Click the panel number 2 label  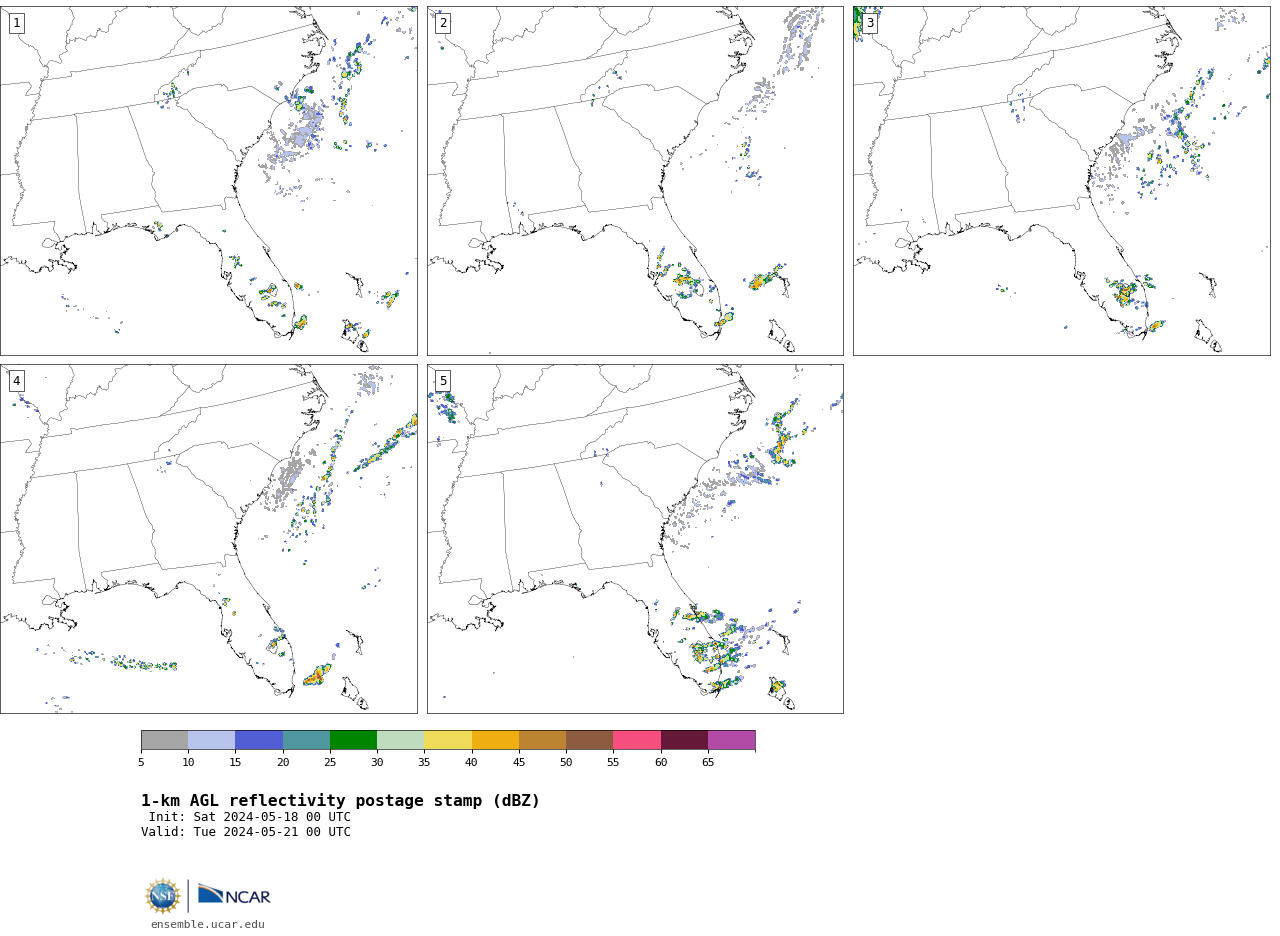[x=443, y=23]
